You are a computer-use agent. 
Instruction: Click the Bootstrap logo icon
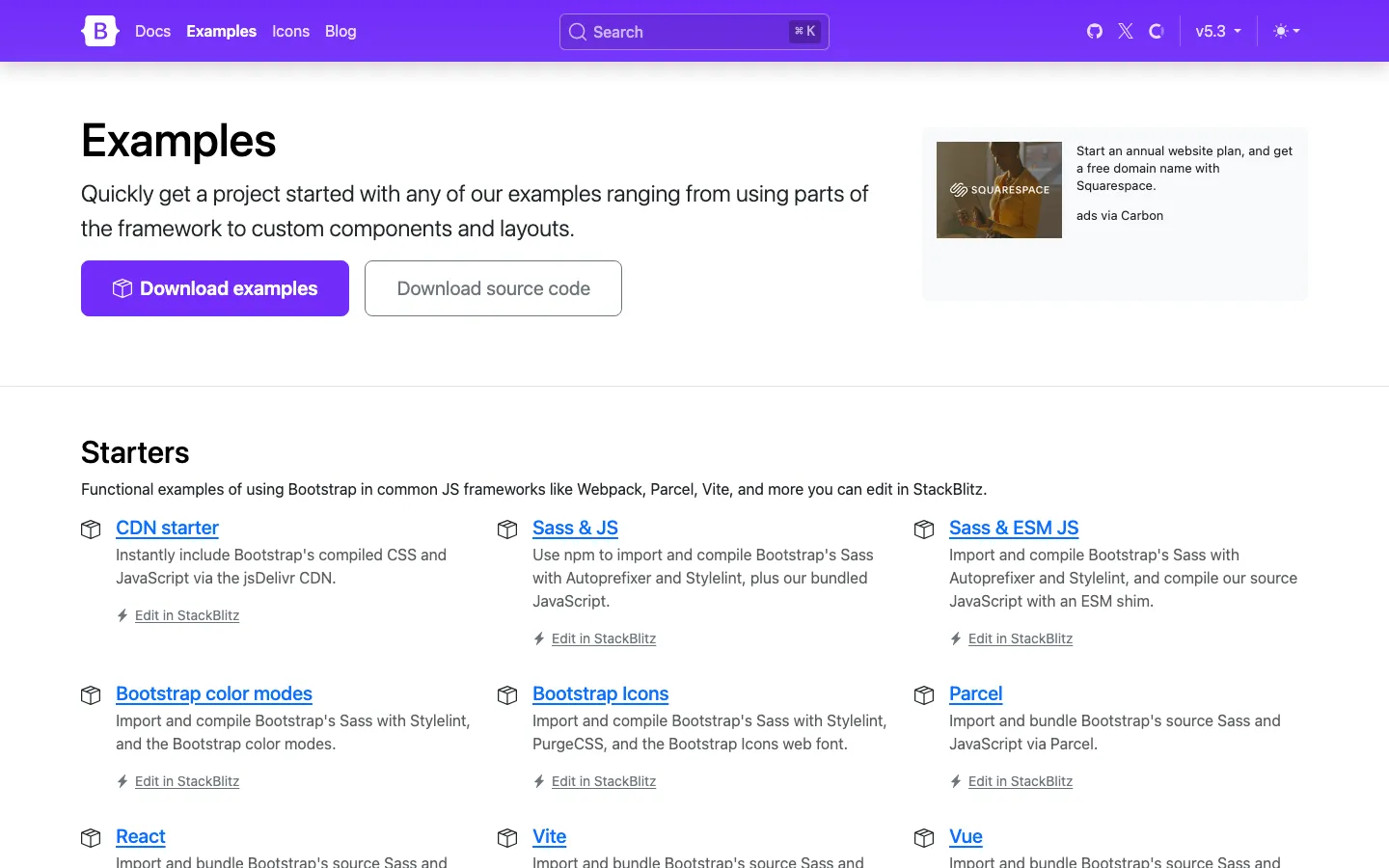point(100,31)
